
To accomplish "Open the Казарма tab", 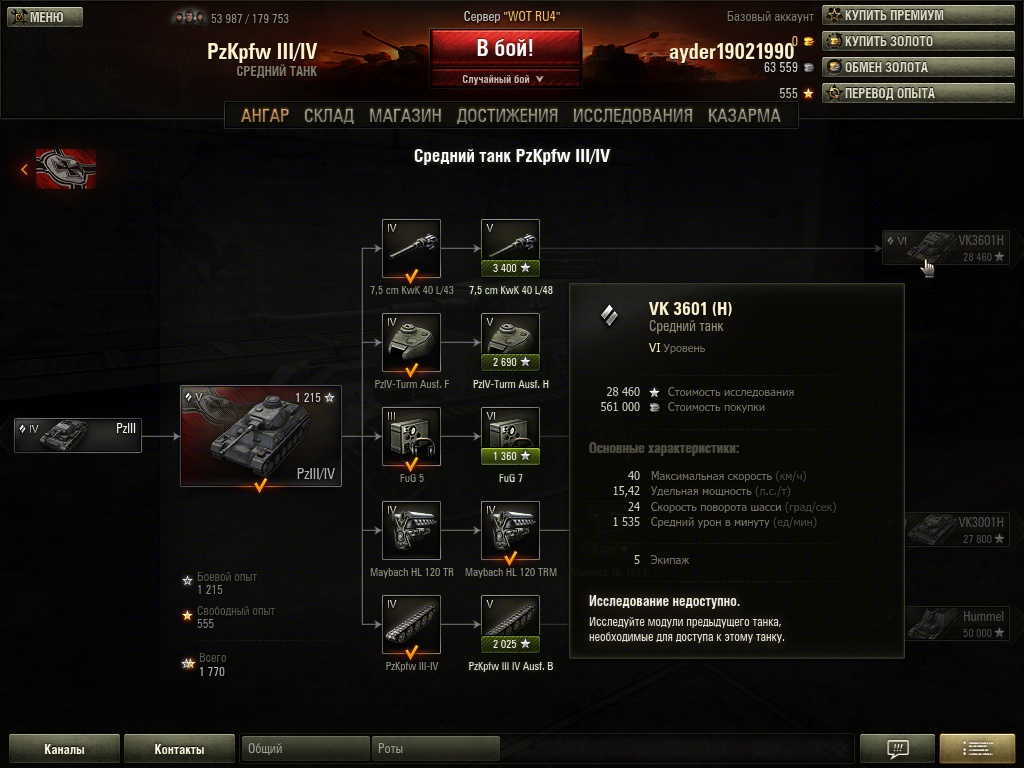I will 744,116.
